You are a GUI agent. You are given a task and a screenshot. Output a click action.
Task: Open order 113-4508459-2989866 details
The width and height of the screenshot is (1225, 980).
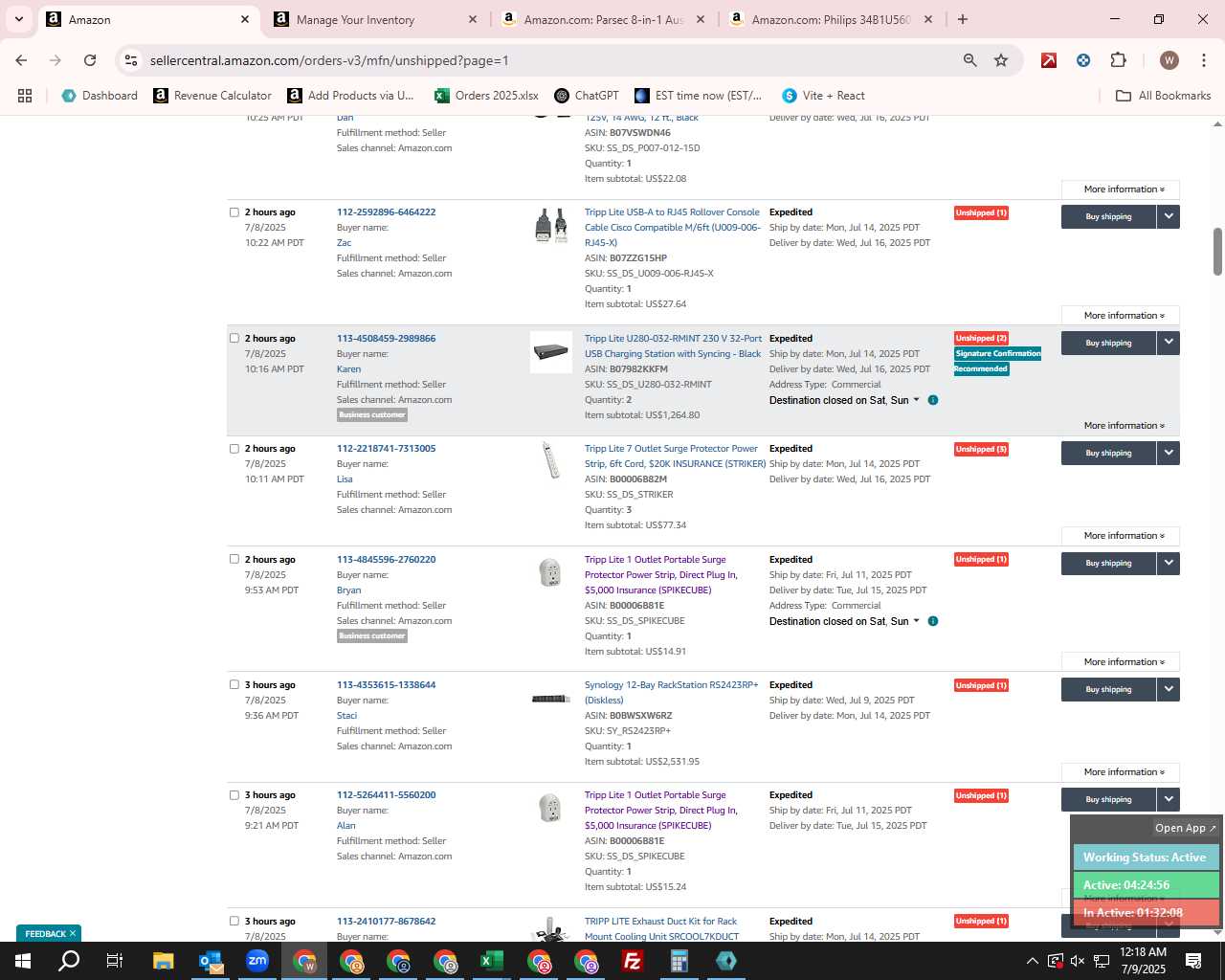(x=386, y=338)
